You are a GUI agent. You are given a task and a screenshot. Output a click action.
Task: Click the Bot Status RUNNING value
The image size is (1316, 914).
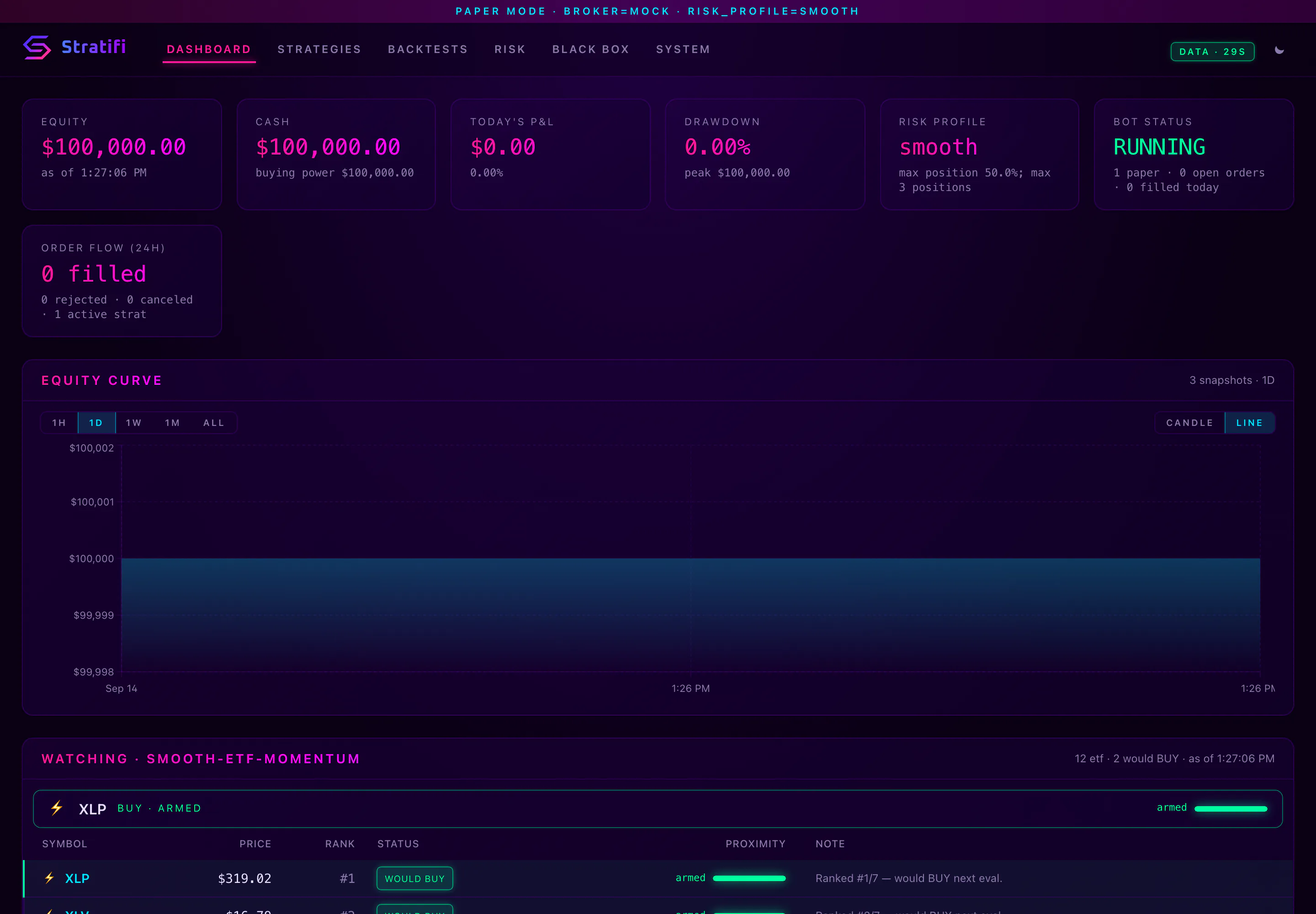pyautogui.click(x=1159, y=147)
